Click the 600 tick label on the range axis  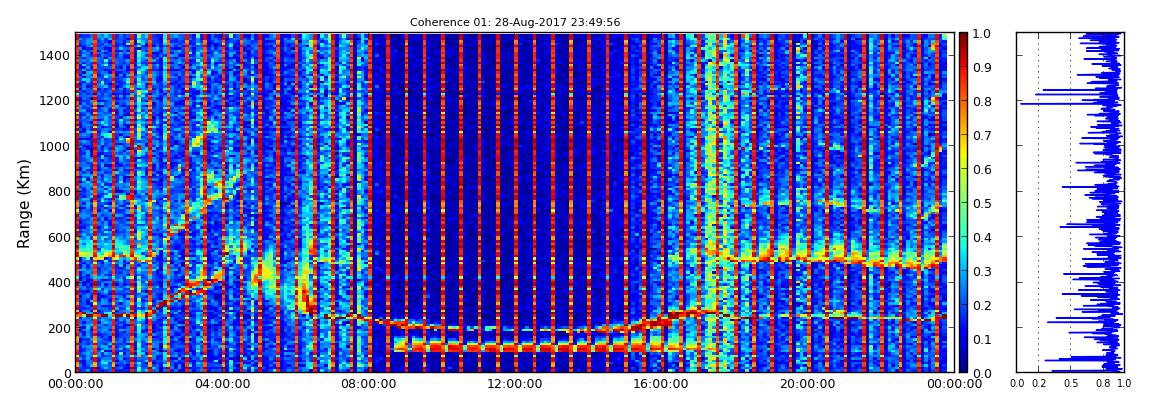60,237
